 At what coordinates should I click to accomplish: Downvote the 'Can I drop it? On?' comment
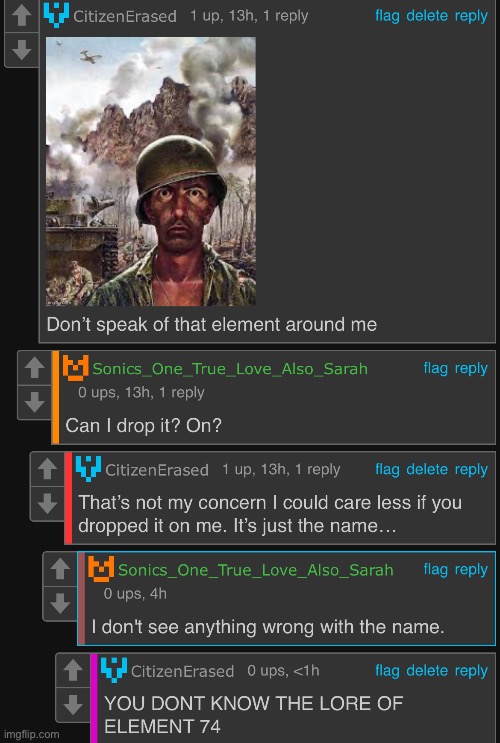pyautogui.click(x=34, y=402)
